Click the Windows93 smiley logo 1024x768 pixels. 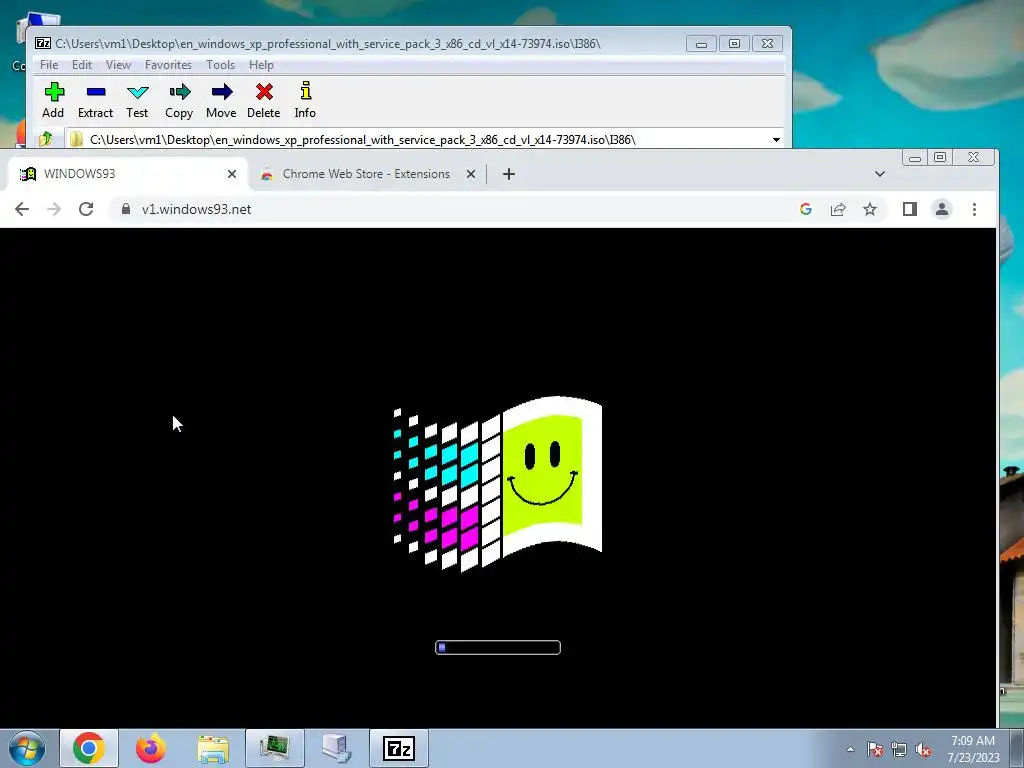click(497, 483)
